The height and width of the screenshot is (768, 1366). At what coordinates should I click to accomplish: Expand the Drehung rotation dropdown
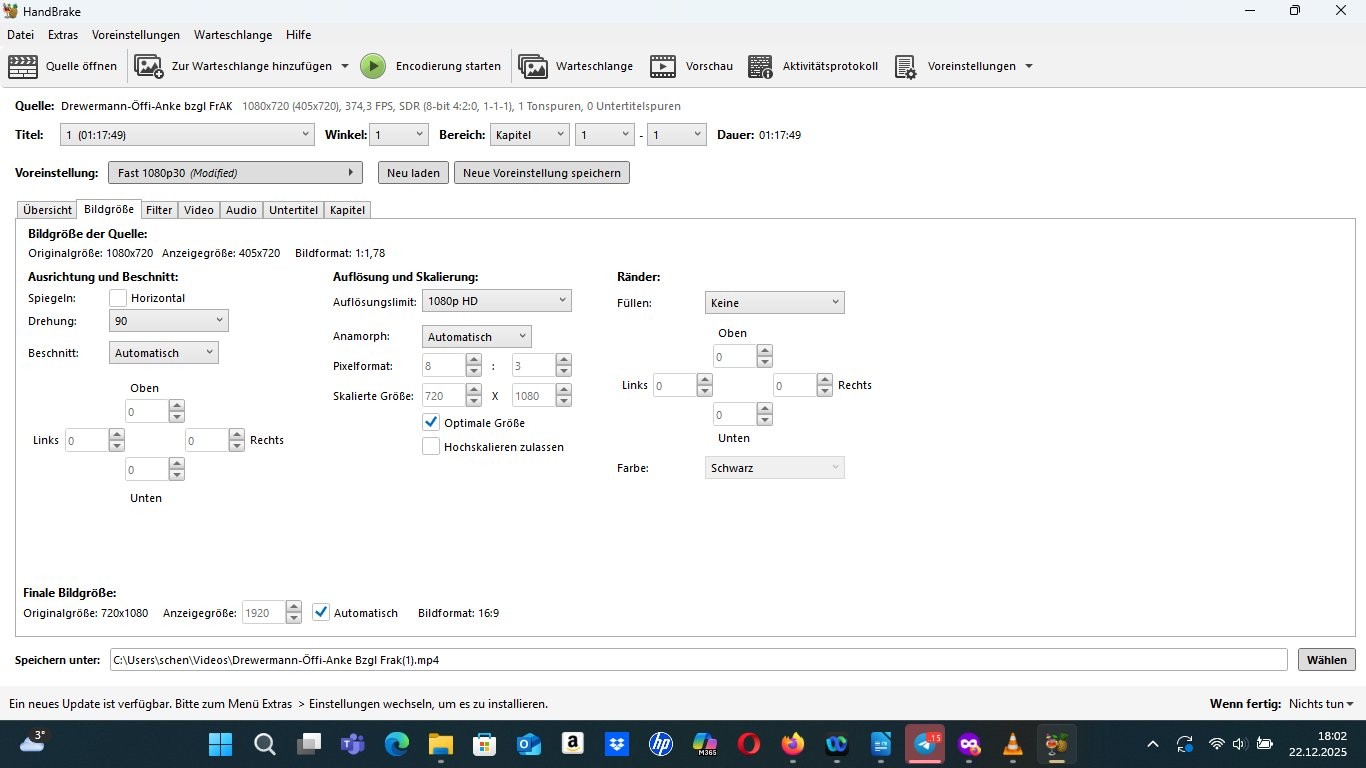(168, 321)
